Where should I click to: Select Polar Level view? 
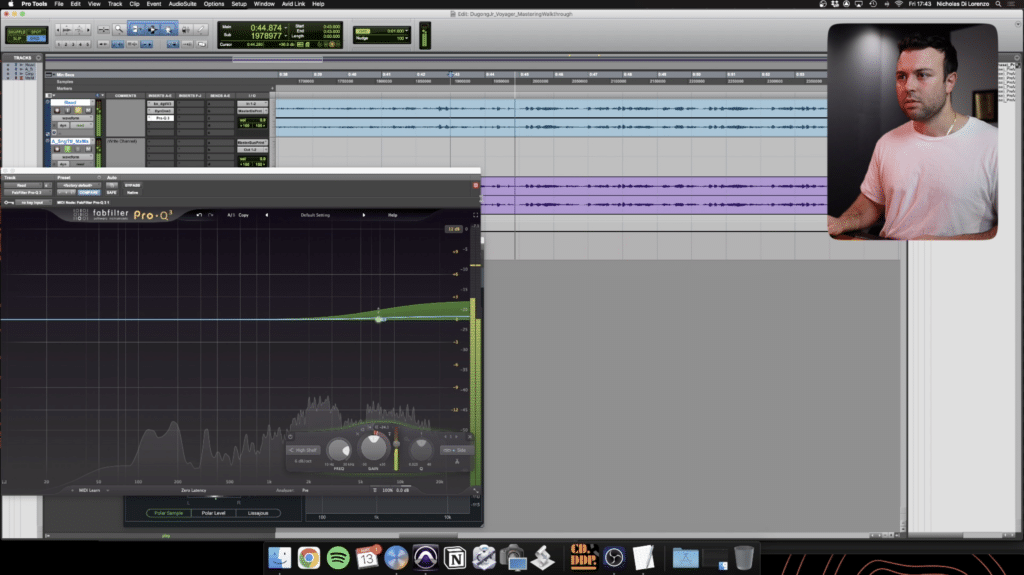(214, 513)
